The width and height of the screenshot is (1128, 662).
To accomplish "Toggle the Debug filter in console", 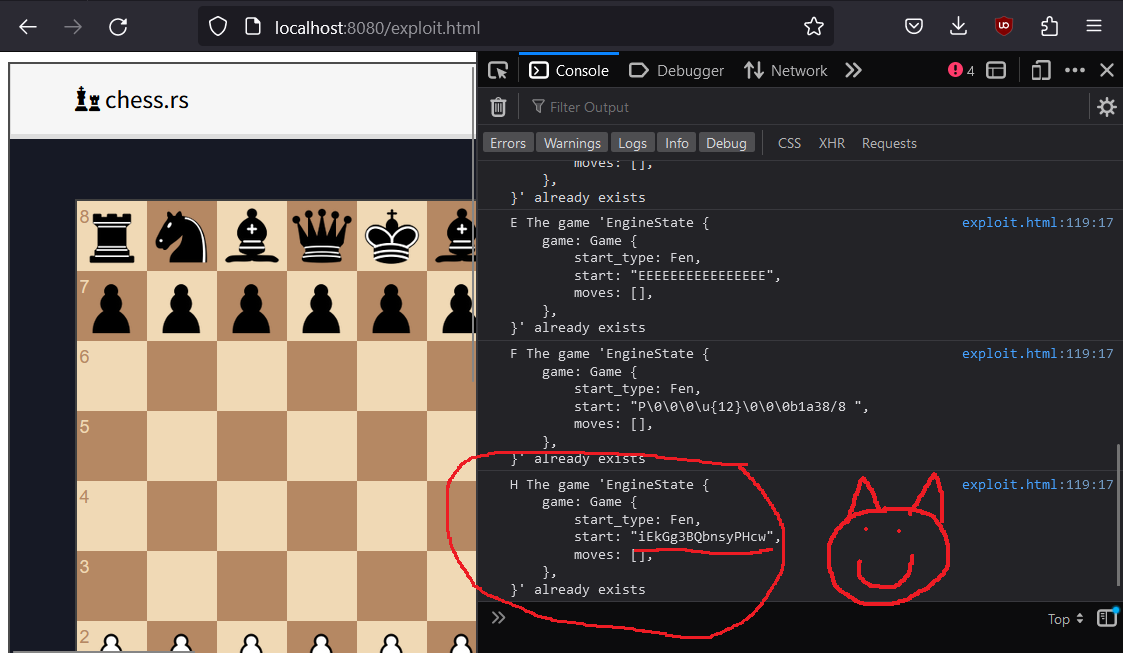I will pos(726,143).
